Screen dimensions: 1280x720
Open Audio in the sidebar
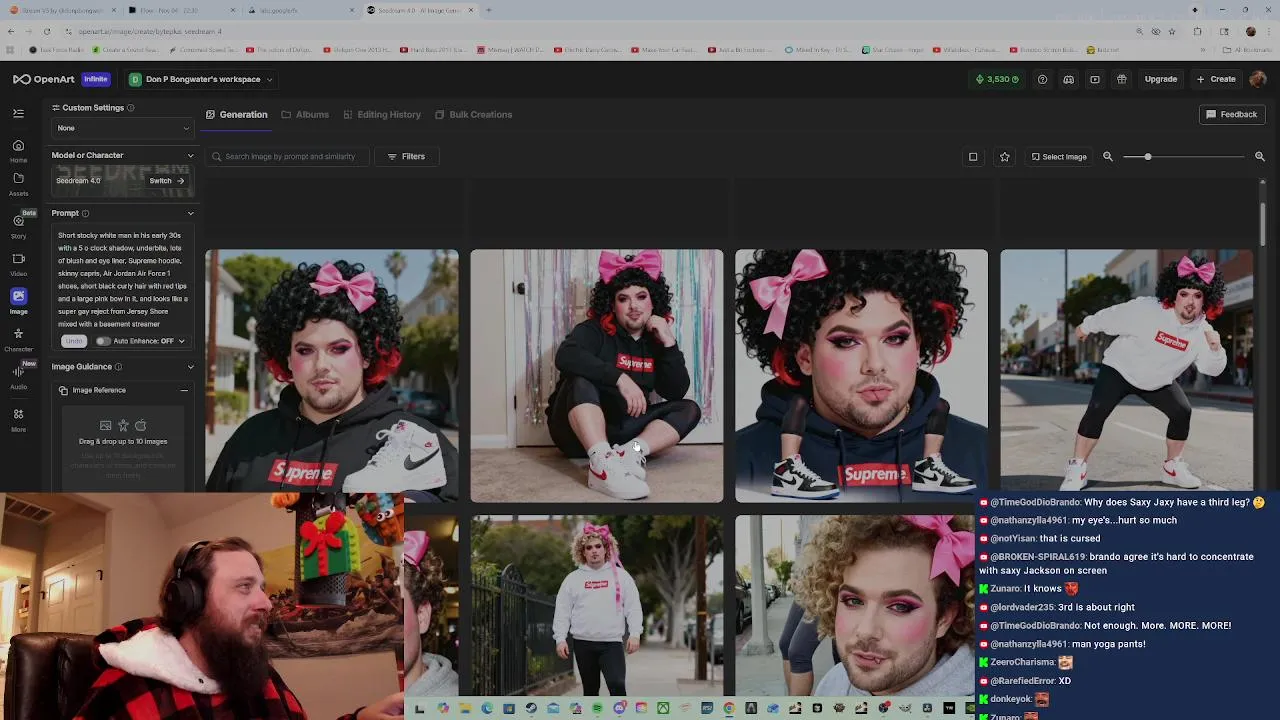(x=18, y=378)
